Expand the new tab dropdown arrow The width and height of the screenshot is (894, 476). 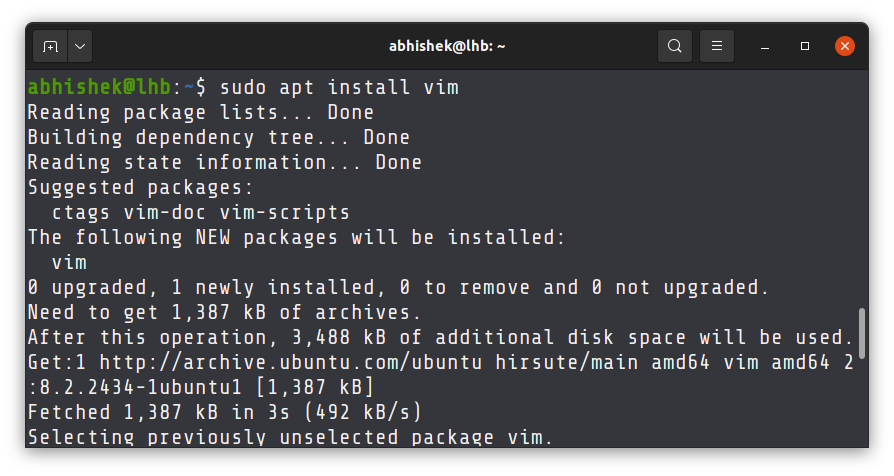click(79, 46)
